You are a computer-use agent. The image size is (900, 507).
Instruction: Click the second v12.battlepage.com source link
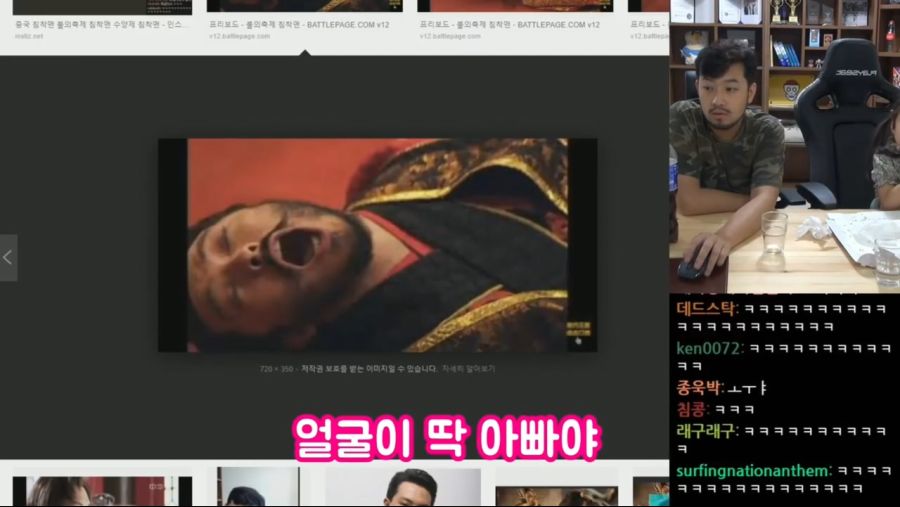[x=450, y=36]
